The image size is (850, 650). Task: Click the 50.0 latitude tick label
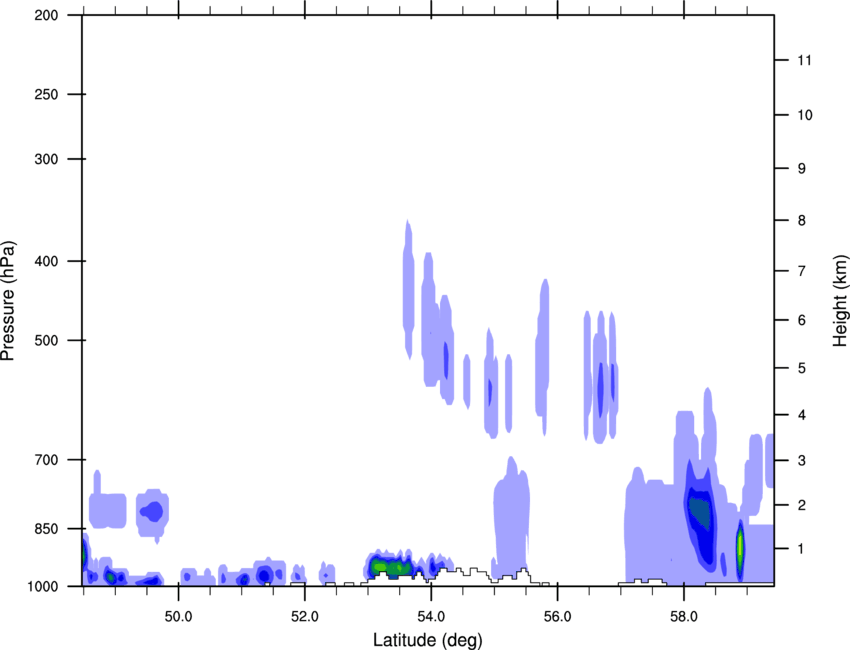(178, 617)
